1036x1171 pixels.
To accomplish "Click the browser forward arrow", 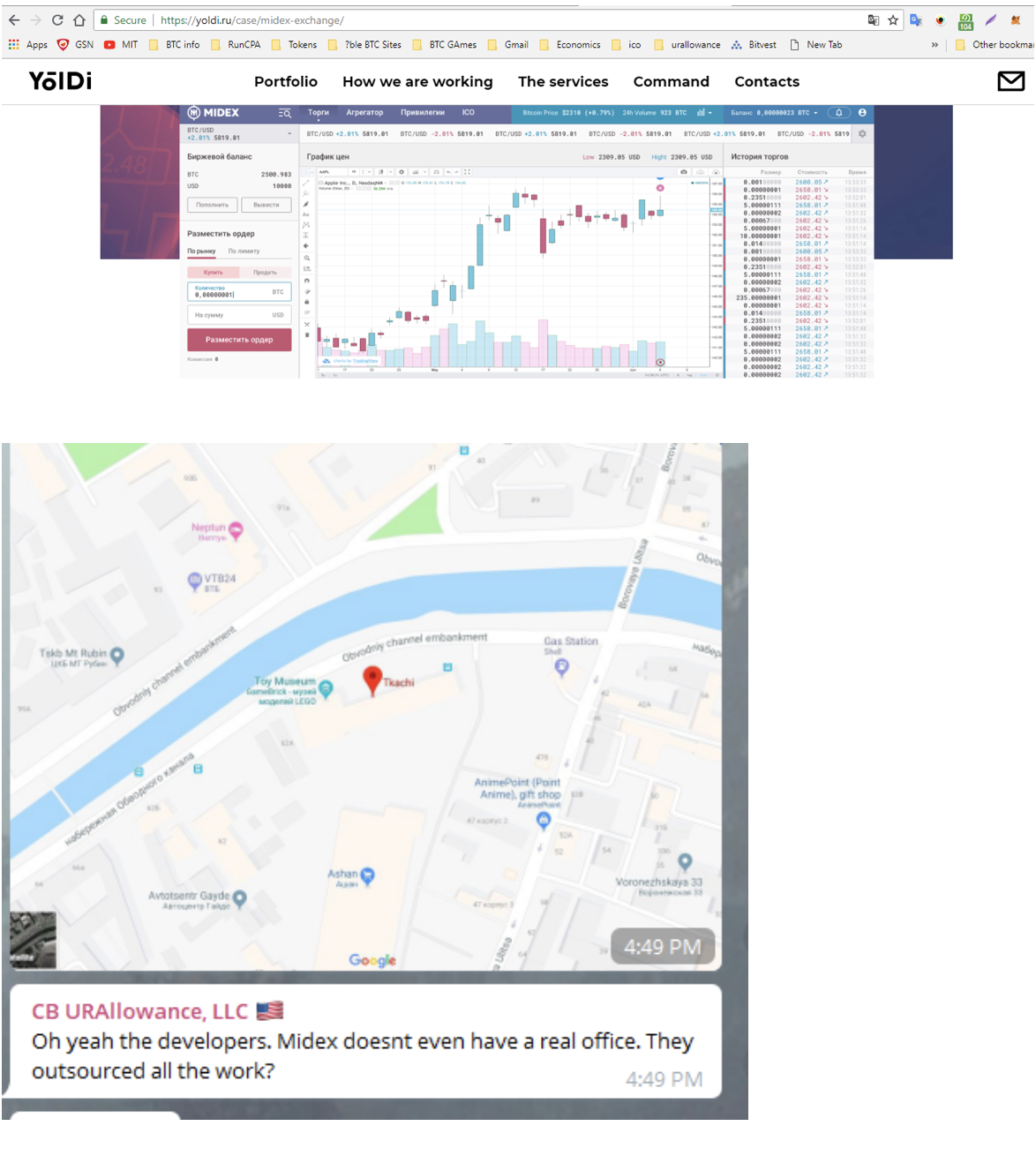I will tap(36, 19).
